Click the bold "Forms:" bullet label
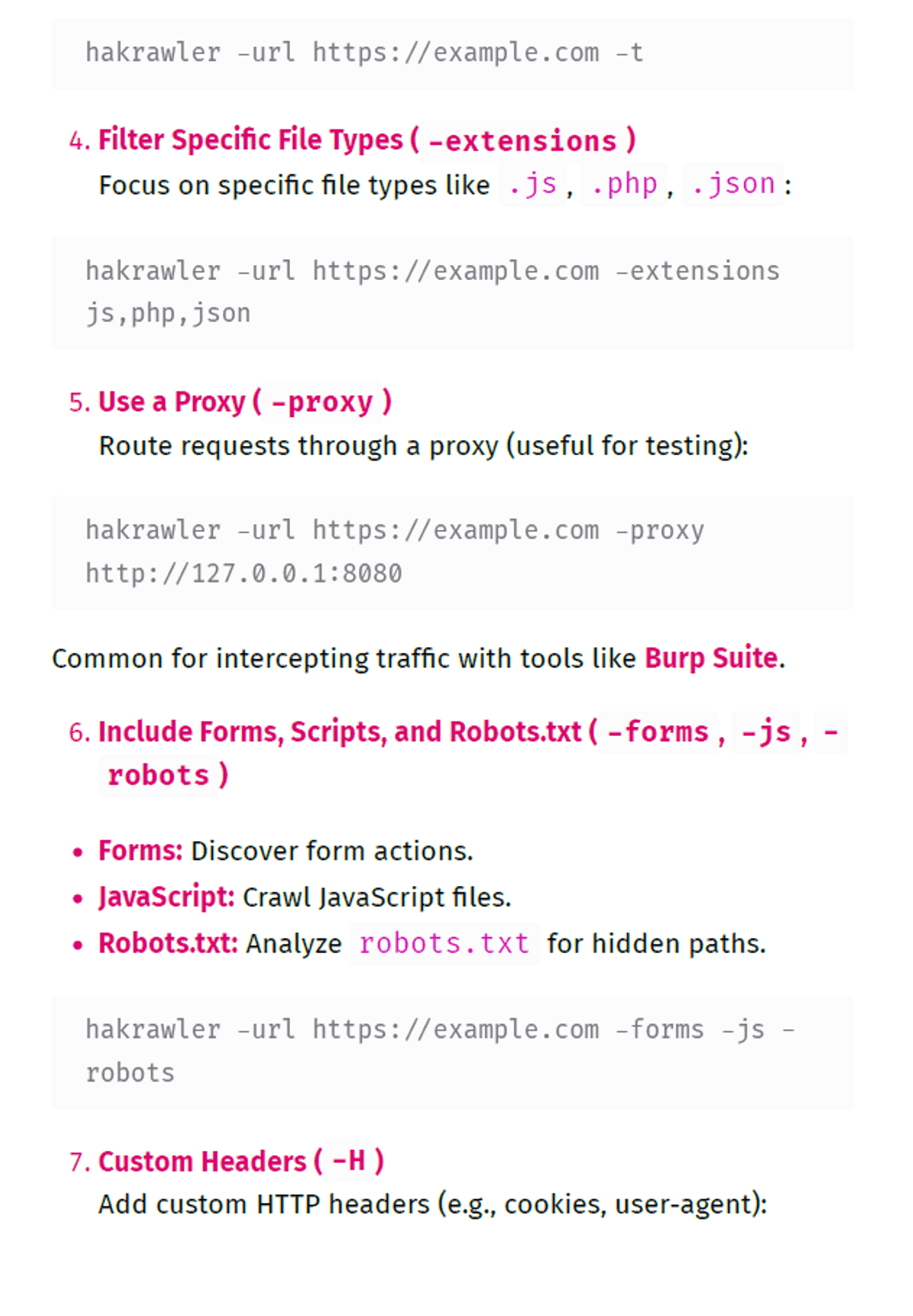Viewport: 913px width, 1316px height. pos(141,852)
